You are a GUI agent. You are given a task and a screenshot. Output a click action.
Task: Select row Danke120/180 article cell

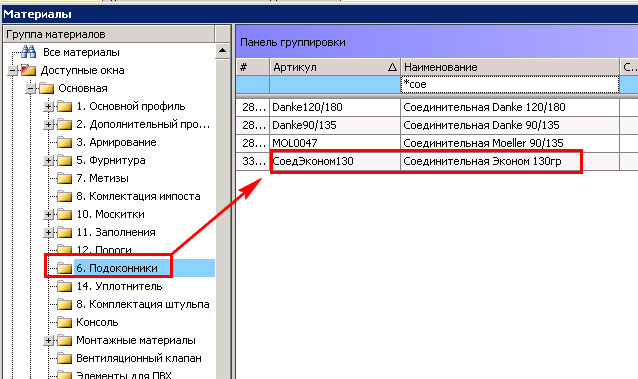(334, 107)
